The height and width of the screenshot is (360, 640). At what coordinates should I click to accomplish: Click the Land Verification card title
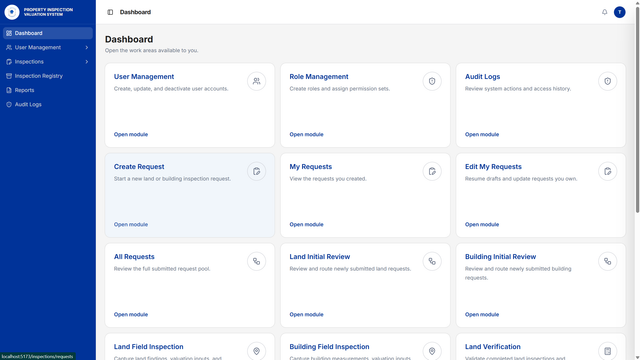click(x=493, y=347)
